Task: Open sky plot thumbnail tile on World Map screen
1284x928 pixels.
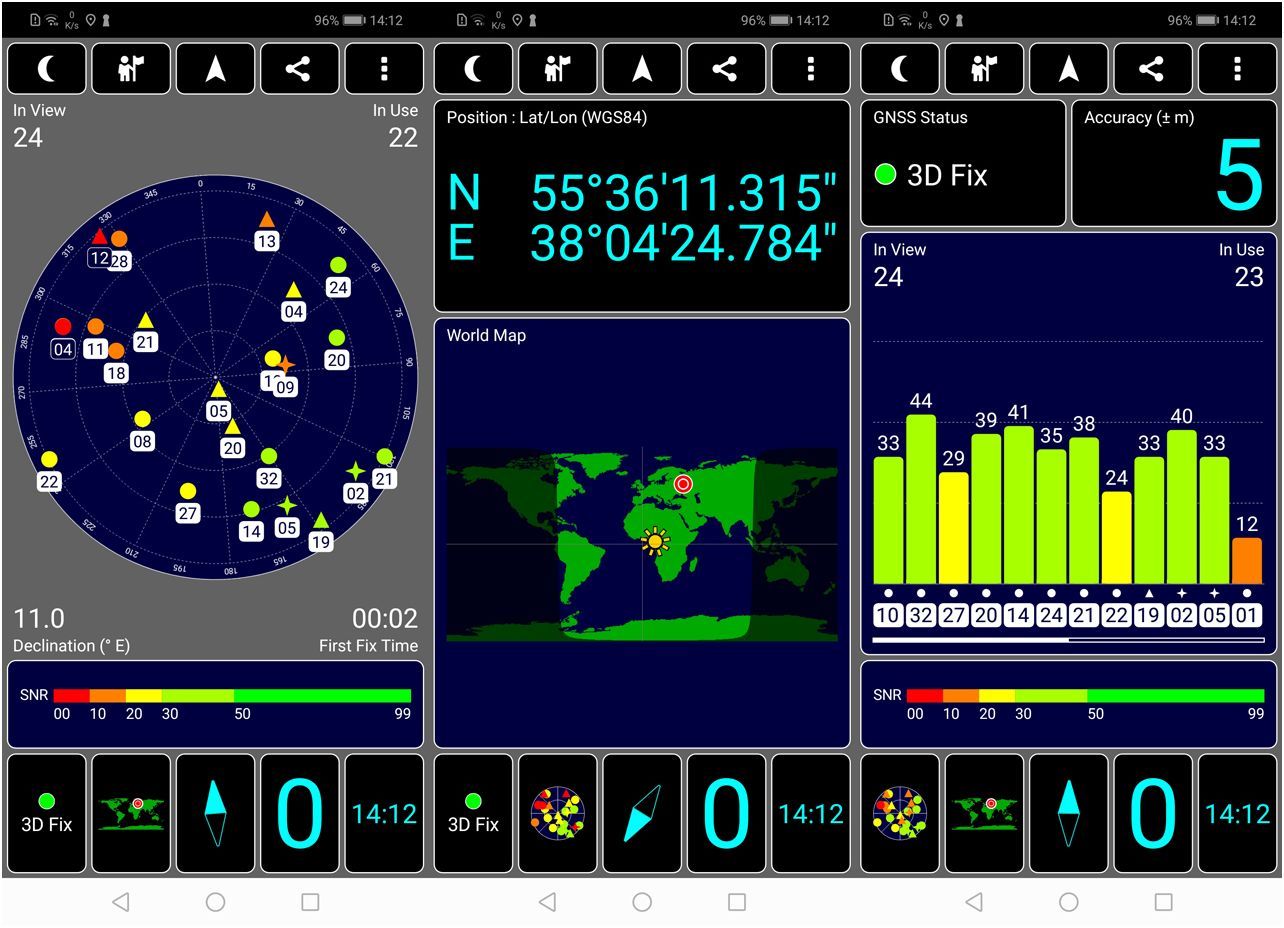Action: point(557,813)
